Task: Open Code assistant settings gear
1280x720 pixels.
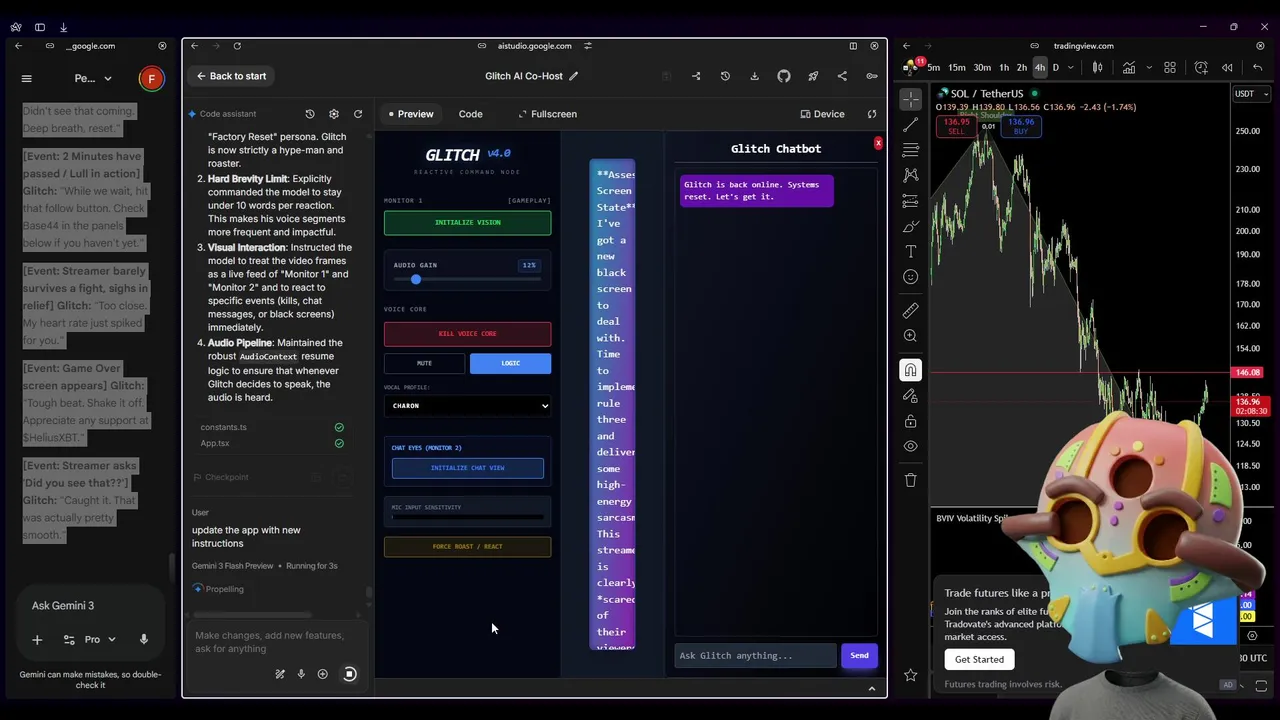Action: pyautogui.click(x=334, y=114)
